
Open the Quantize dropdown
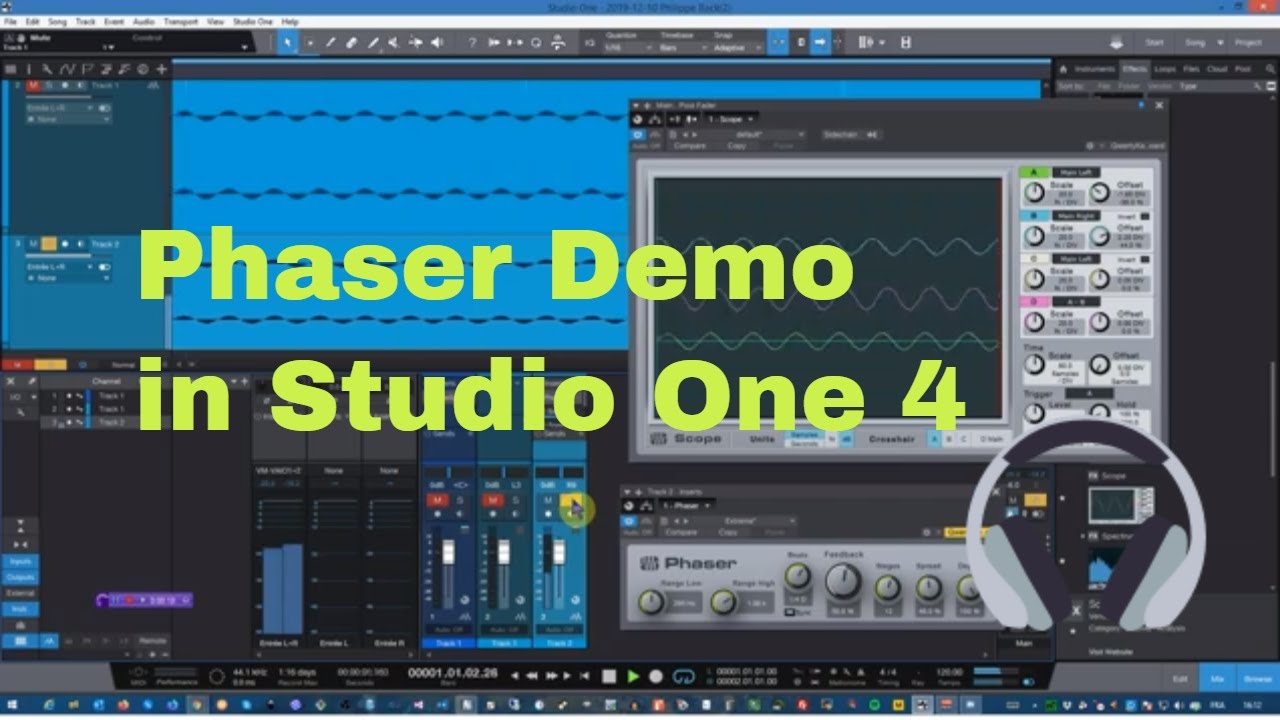click(627, 47)
